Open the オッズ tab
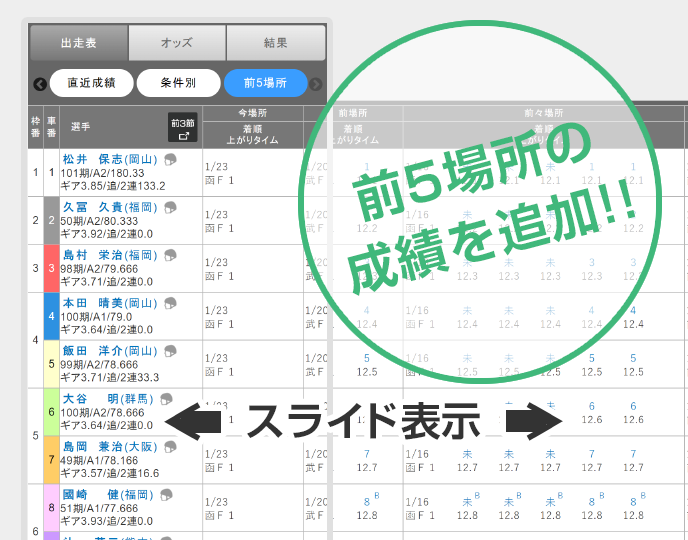 (176, 43)
